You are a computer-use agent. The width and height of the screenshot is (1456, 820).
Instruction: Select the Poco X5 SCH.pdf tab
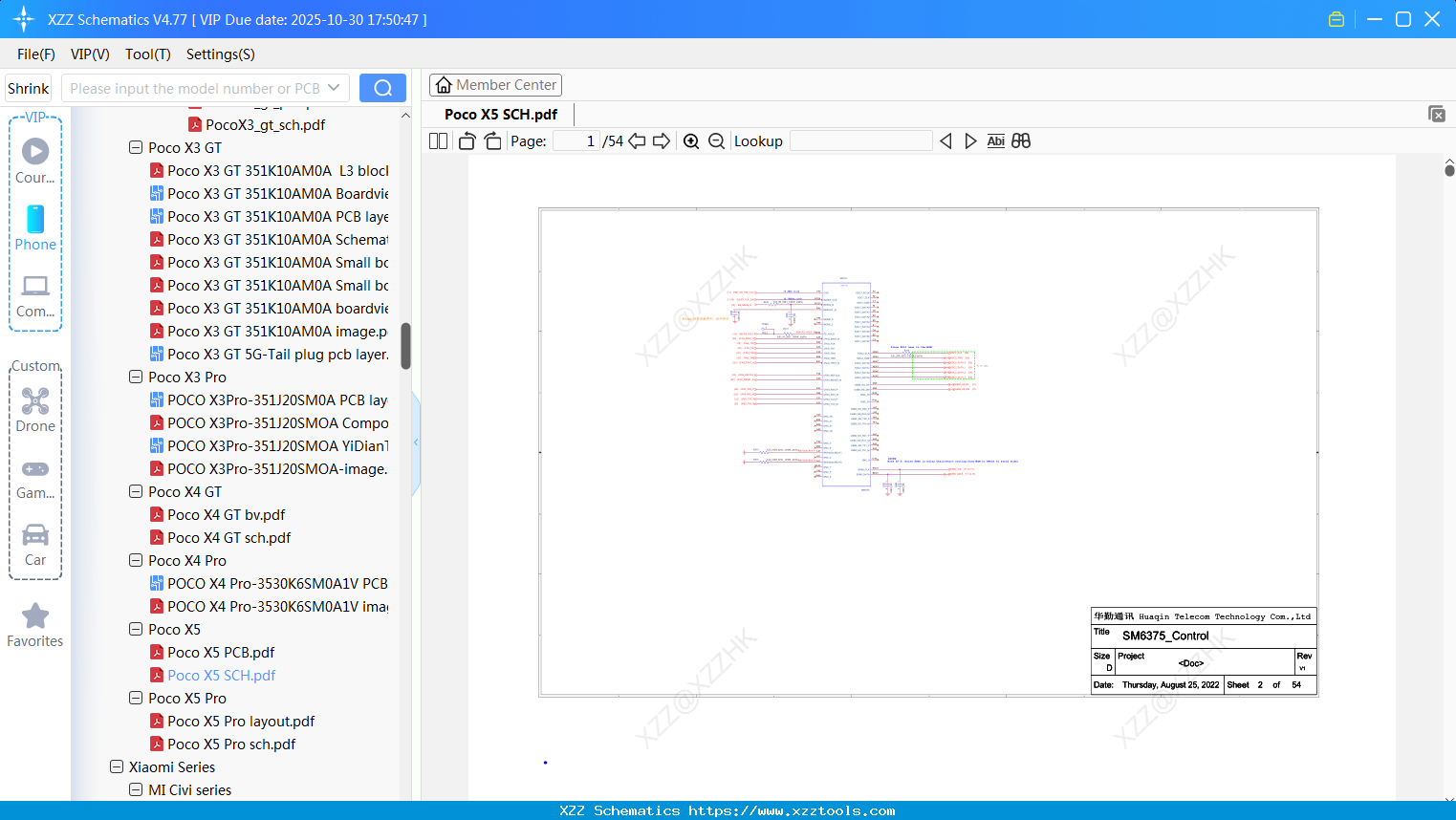click(x=501, y=114)
